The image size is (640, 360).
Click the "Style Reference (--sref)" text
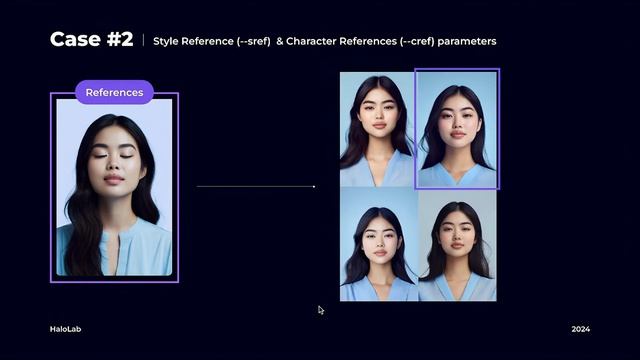point(212,41)
